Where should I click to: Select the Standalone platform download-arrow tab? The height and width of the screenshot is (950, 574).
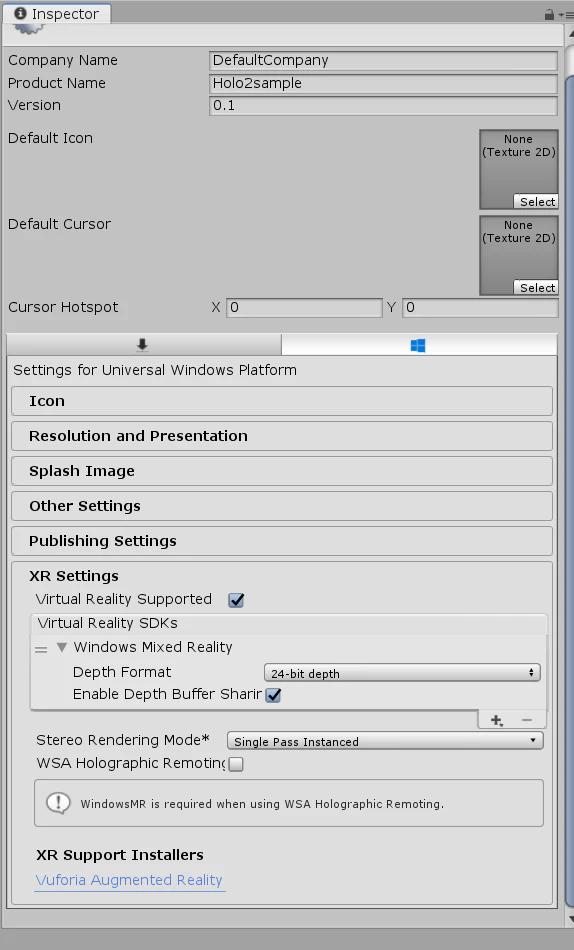tap(144, 345)
